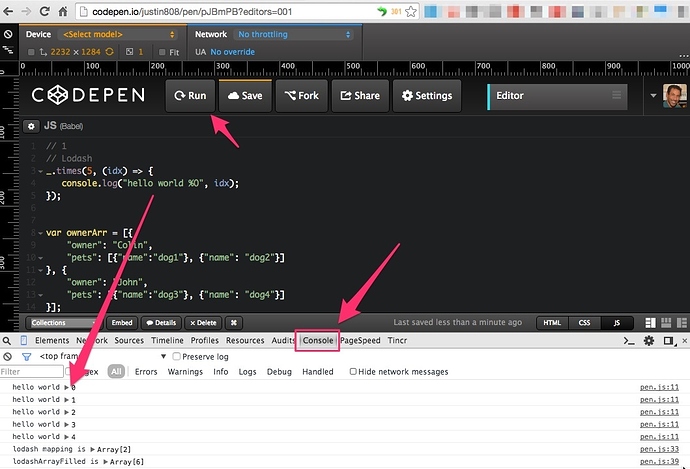Toggle the HTML editor panel

[552, 323]
